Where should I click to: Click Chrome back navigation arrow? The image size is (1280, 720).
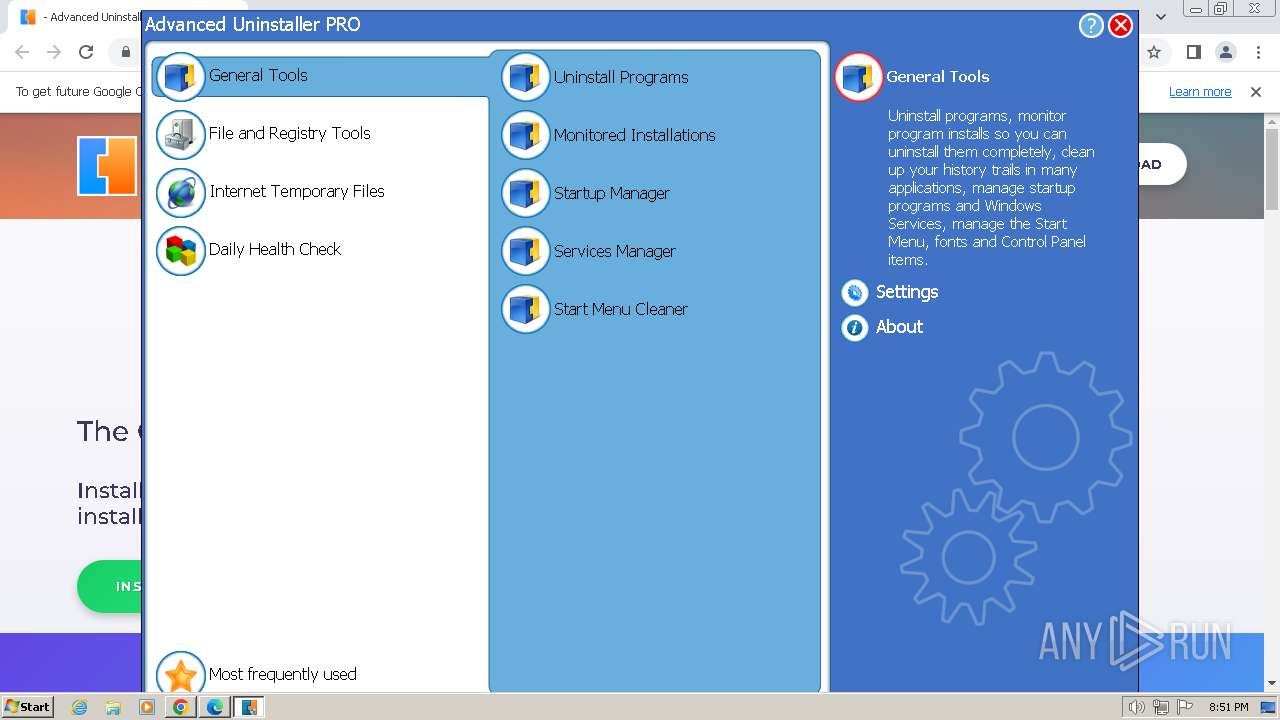(x=22, y=52)
